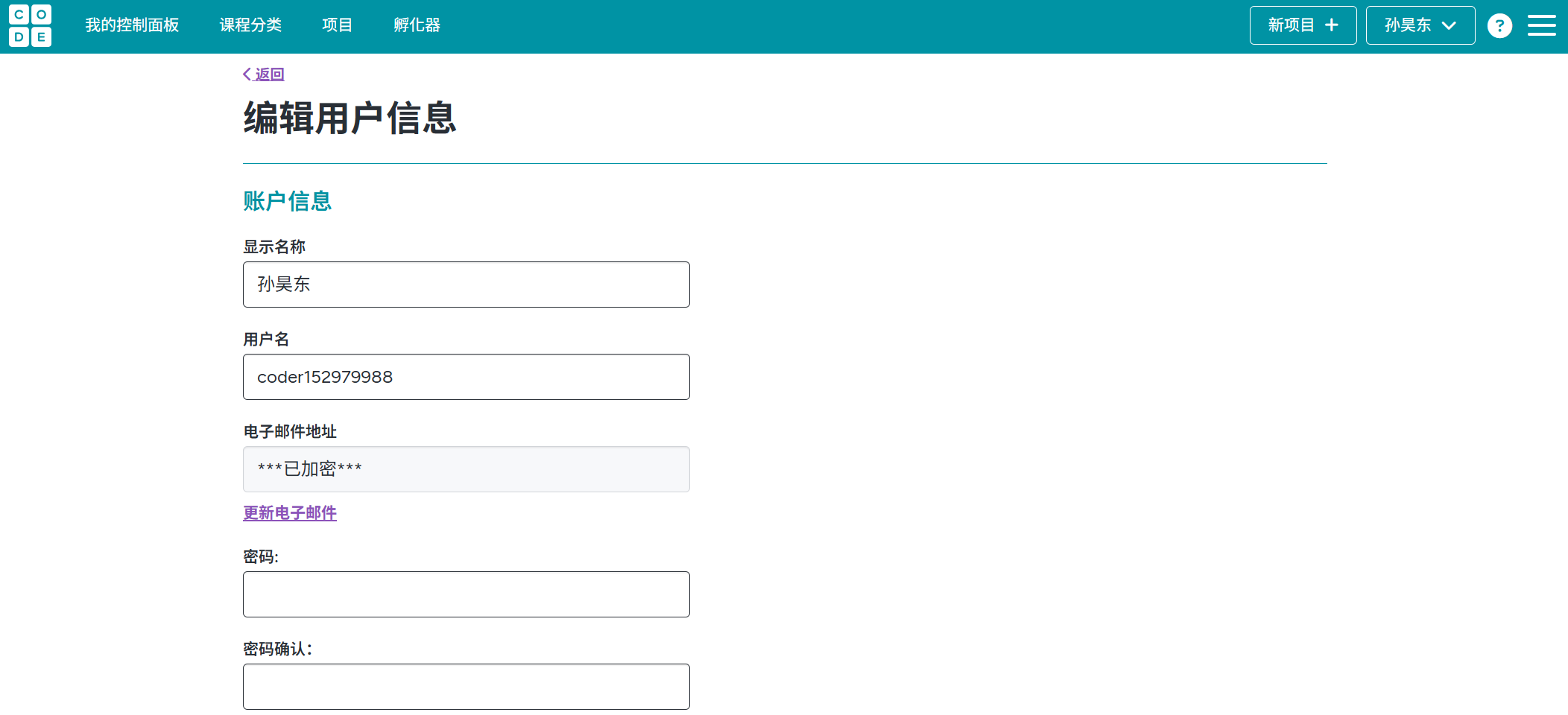
Task: Click the 用户名 label
Action: (x=266, y=339)
